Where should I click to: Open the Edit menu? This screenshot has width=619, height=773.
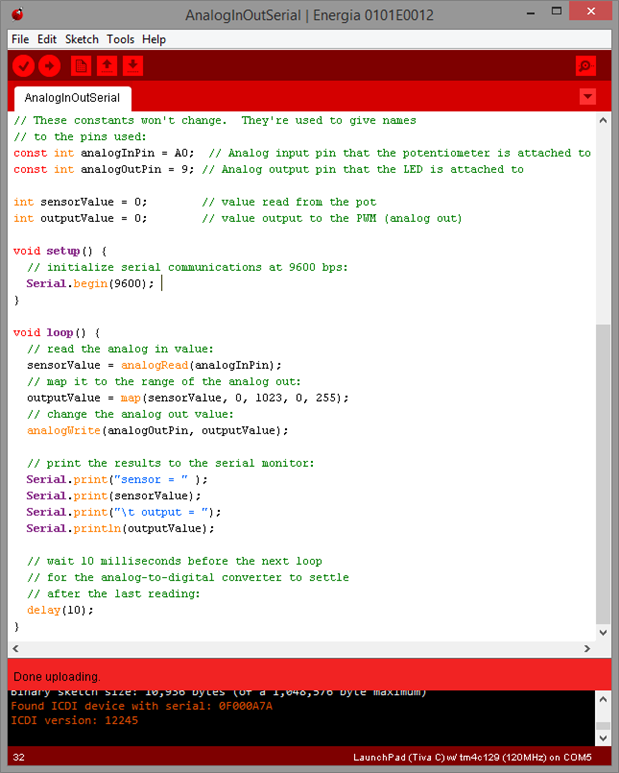point(47,39)
